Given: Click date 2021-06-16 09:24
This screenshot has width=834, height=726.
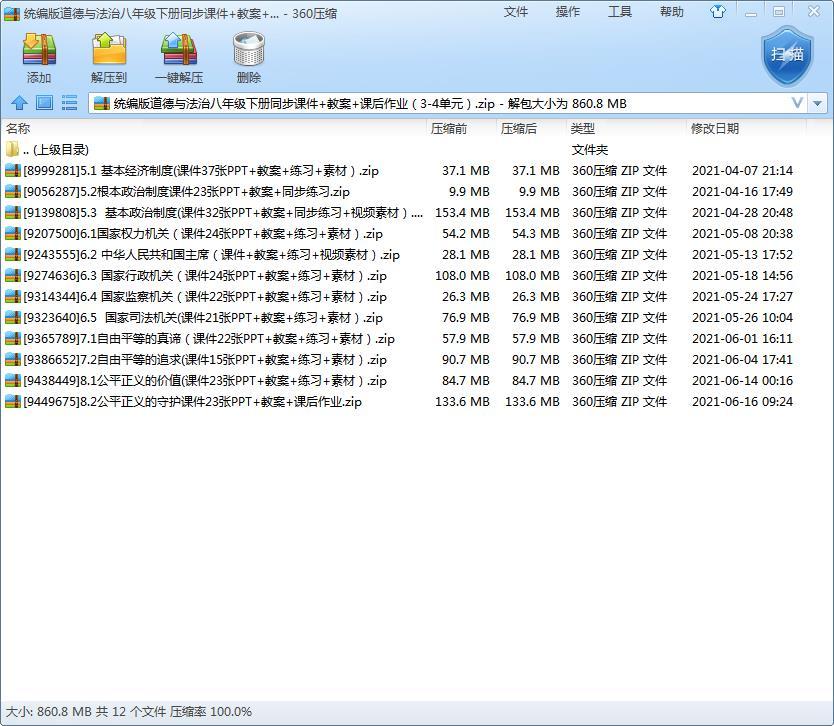Looking at the screenshot, I should pos(742,402).
